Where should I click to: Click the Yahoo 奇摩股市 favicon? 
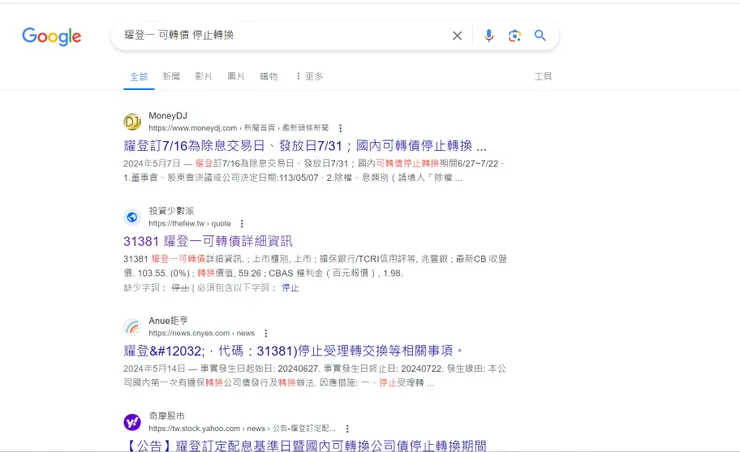pyautogui.click(x=132, y=422)
